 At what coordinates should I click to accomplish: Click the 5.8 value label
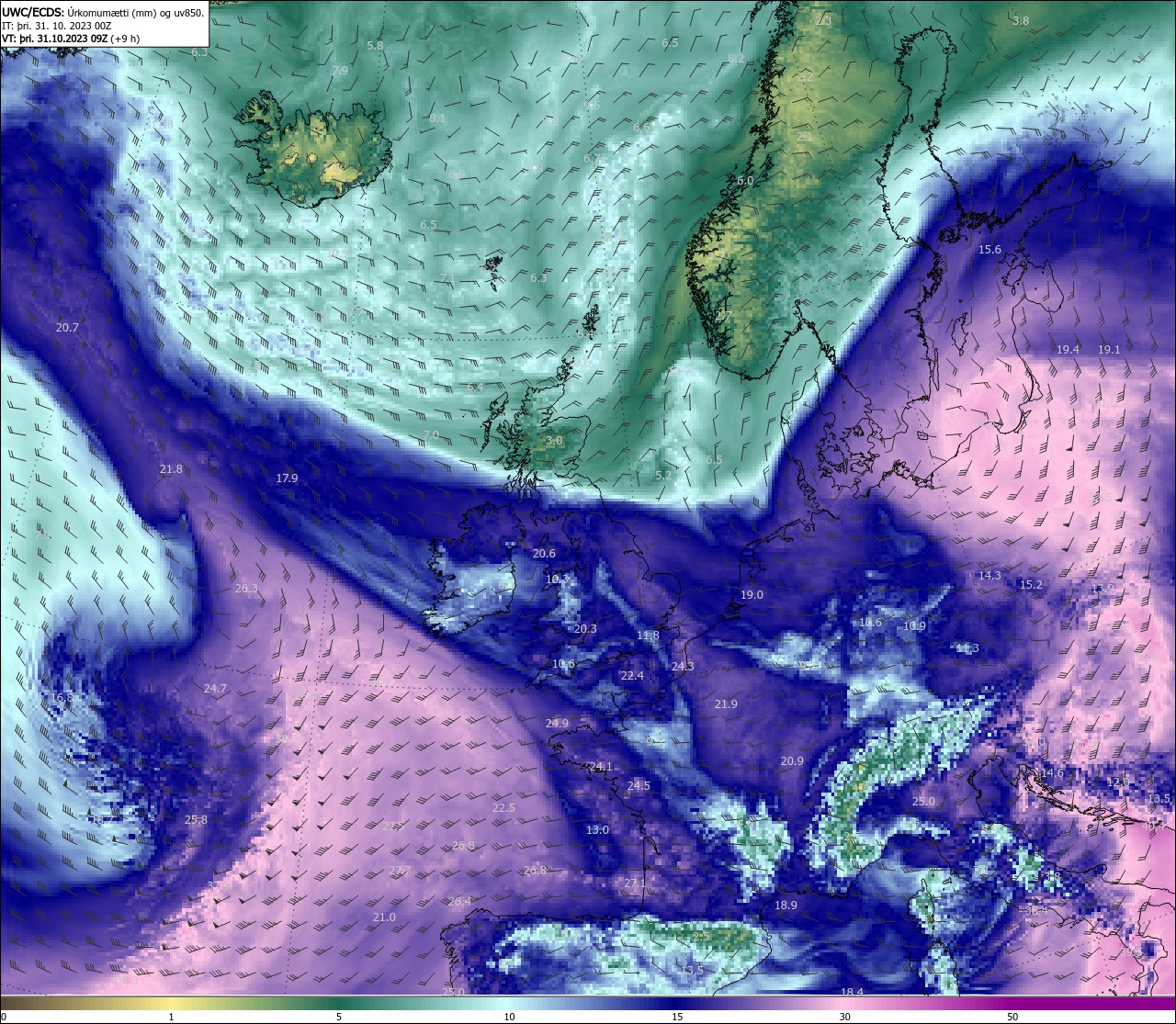tap(375, 45)
